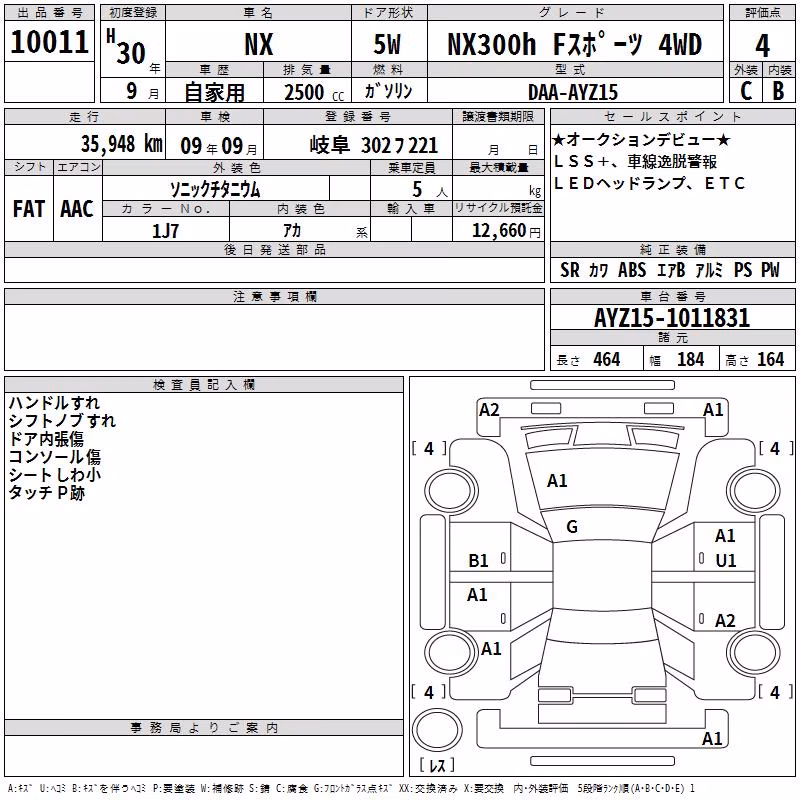Click first registration year H30
Image resolution: width=800 pixels, height=800 pixels.
click(x=126, y=47)
